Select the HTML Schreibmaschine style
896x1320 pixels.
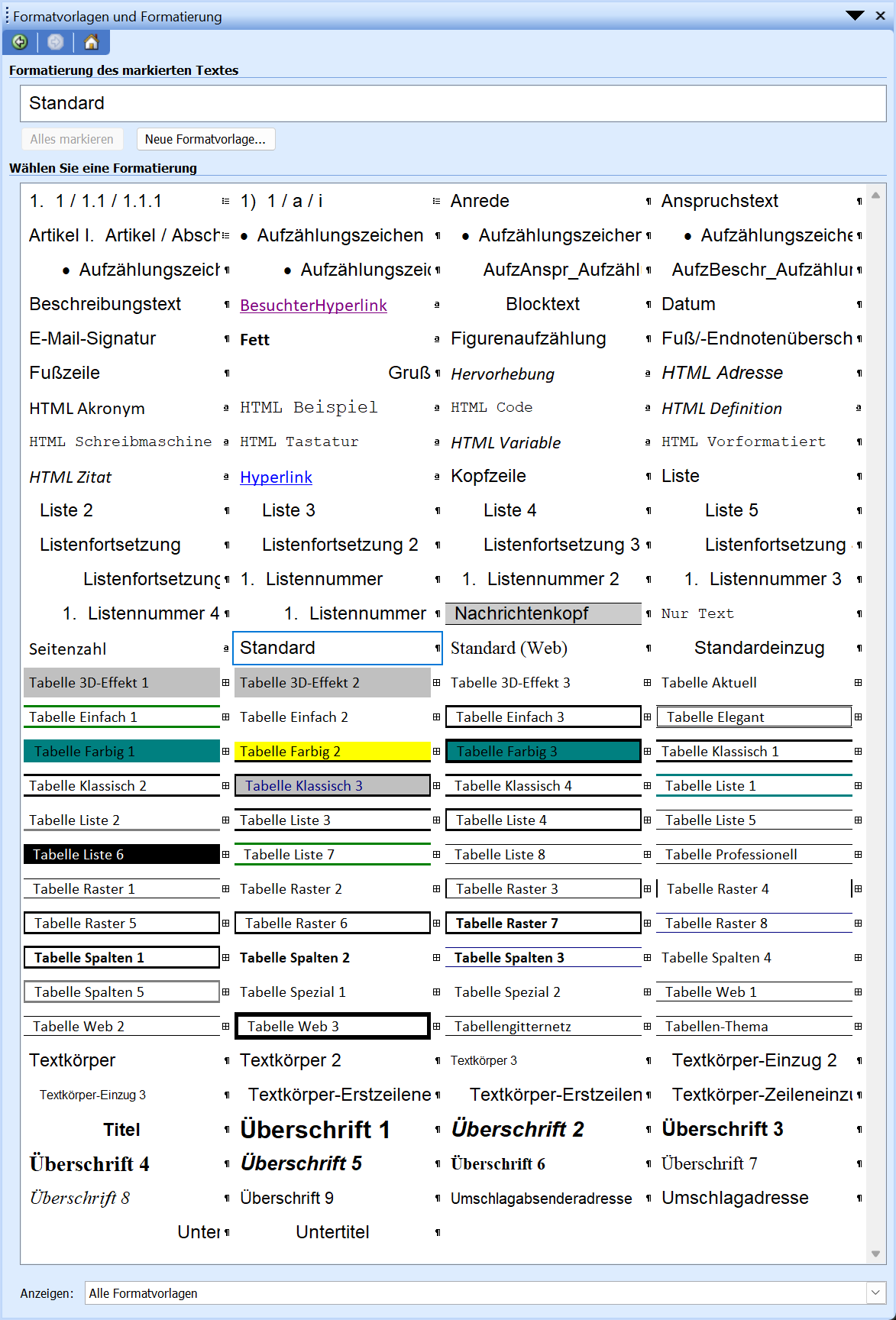(x=121, y=442)
